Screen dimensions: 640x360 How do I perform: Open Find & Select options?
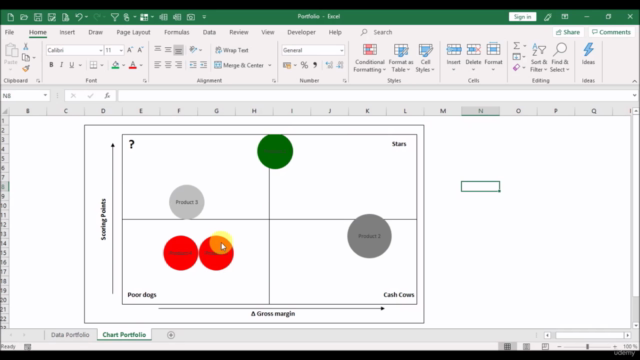560,58
